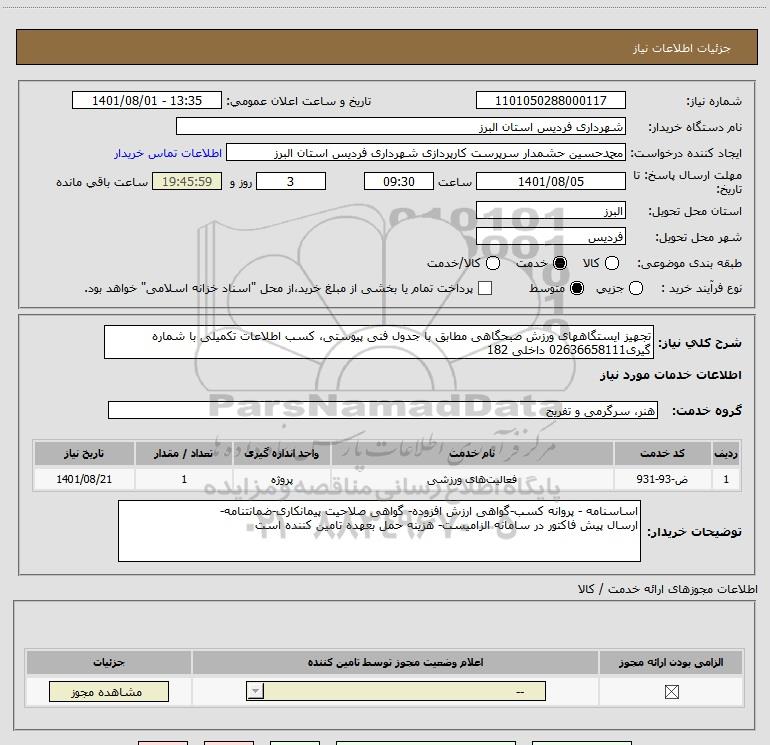Click remaining days field showing 3

pyautogui.click(x=291, y=181)
